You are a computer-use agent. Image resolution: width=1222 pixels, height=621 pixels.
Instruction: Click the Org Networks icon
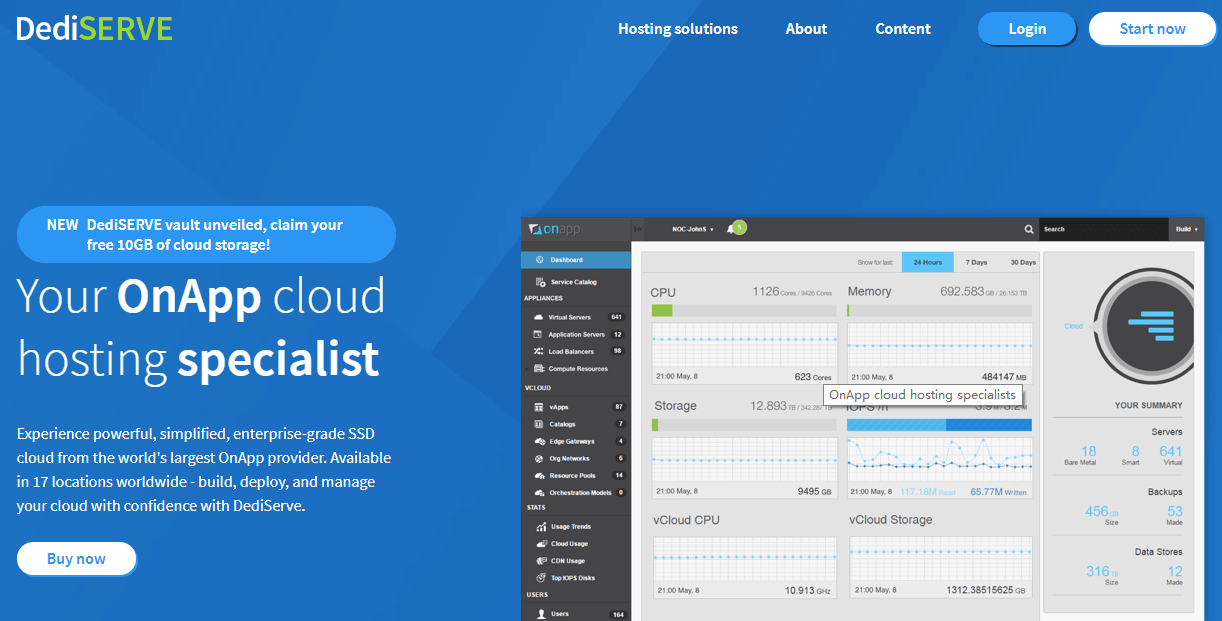click(x=539, y=458)
